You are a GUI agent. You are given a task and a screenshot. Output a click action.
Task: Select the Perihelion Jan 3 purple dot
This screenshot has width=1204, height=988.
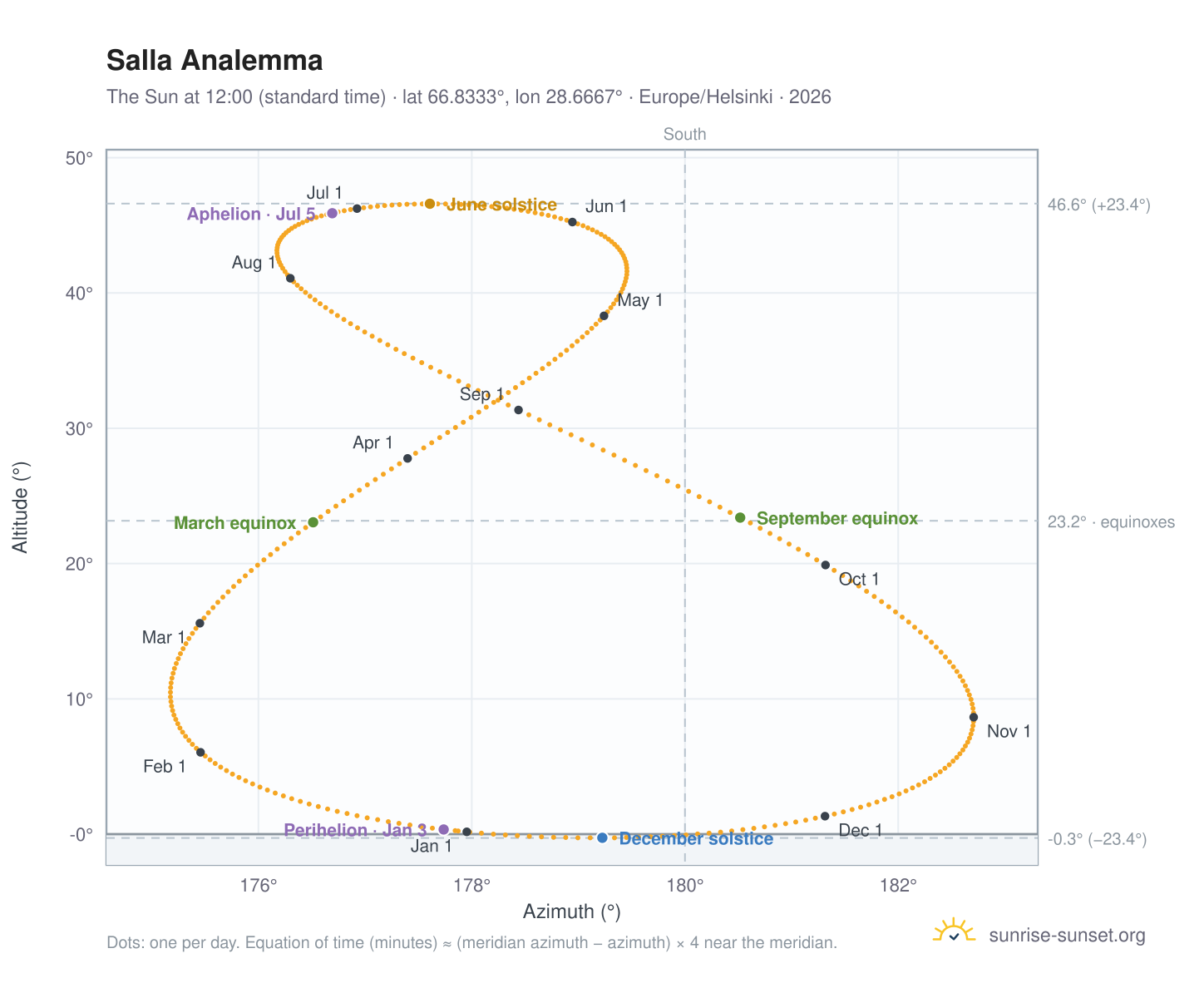tap(444, 829)
